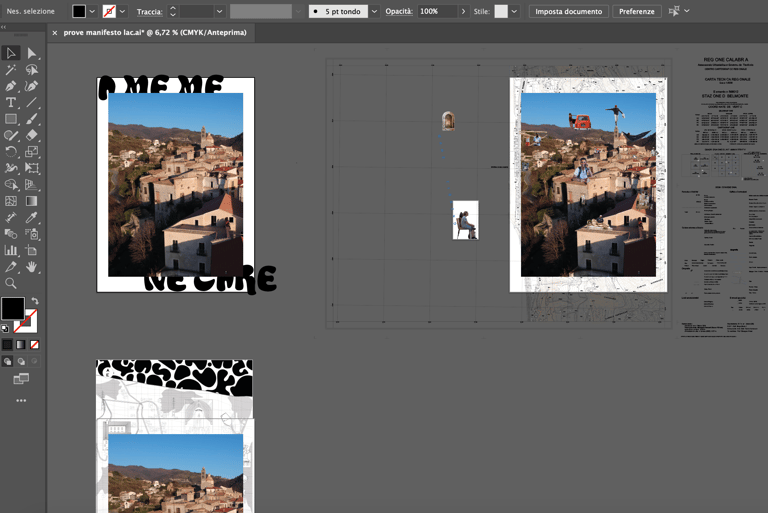Click the top bar black fill swatch
The image size is (768, 513).
(x=79, y=11)
